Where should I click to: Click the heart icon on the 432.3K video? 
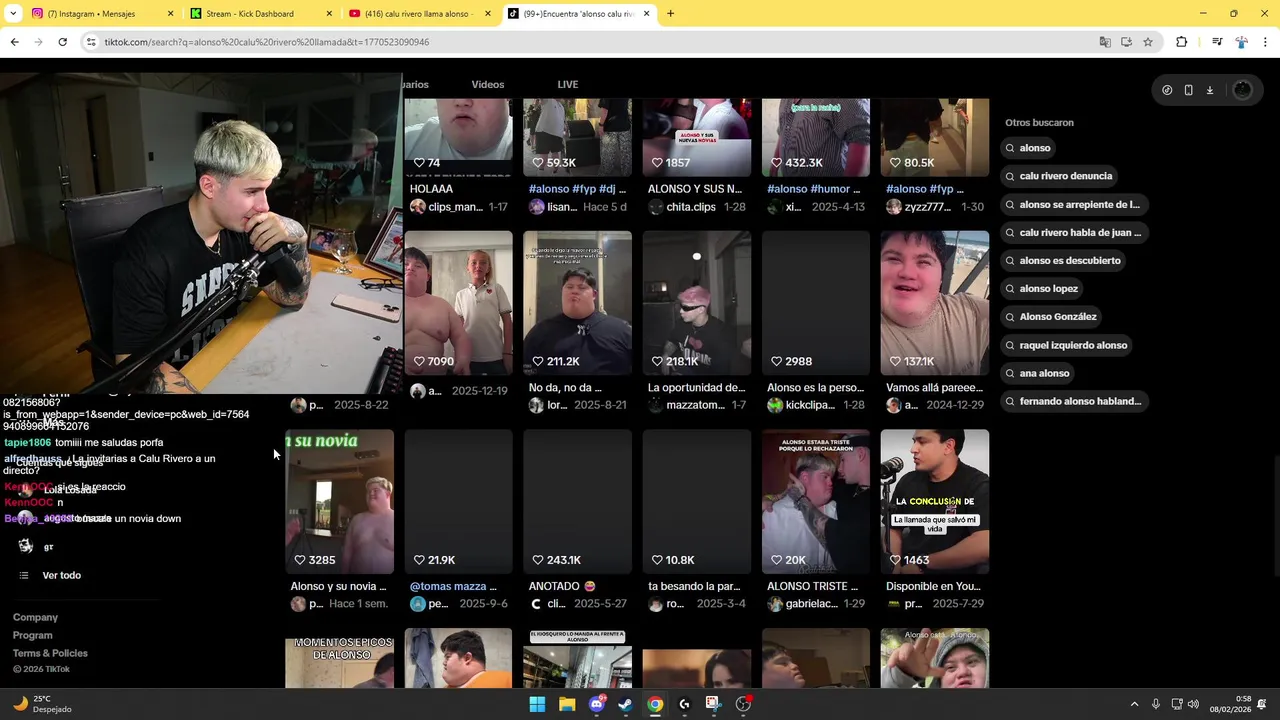pyautogui.click(x=775, y=163)
